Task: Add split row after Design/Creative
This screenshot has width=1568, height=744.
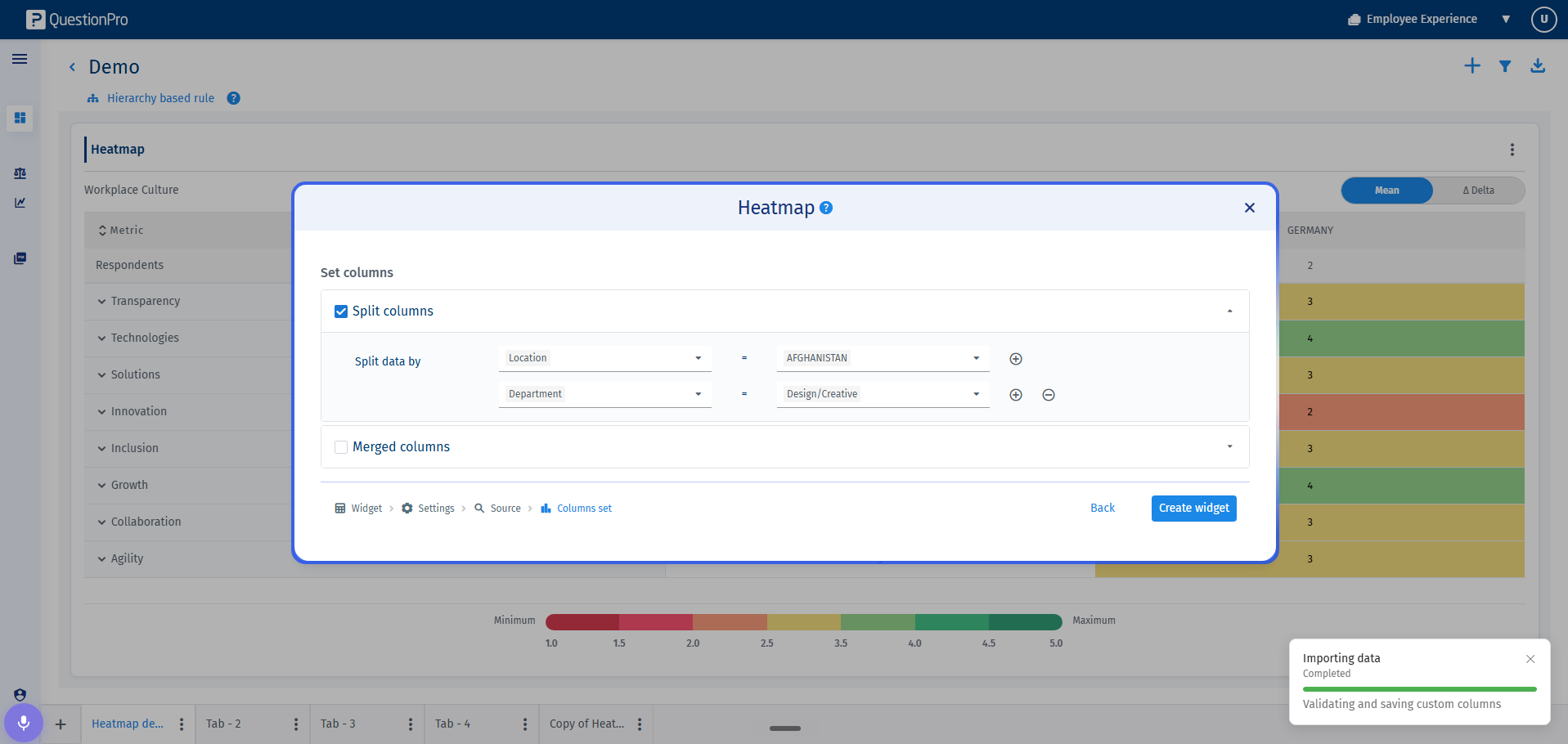Action: (1016, 395)
